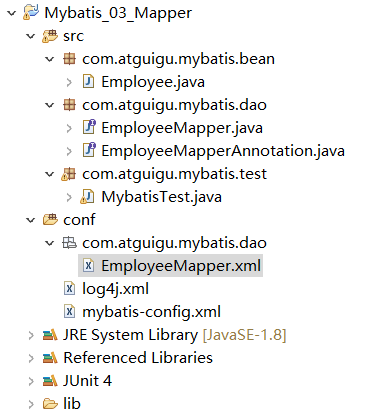
Task: Collapse the com.atguigu.mybatis.test package
Action: [x=50, y=174]
